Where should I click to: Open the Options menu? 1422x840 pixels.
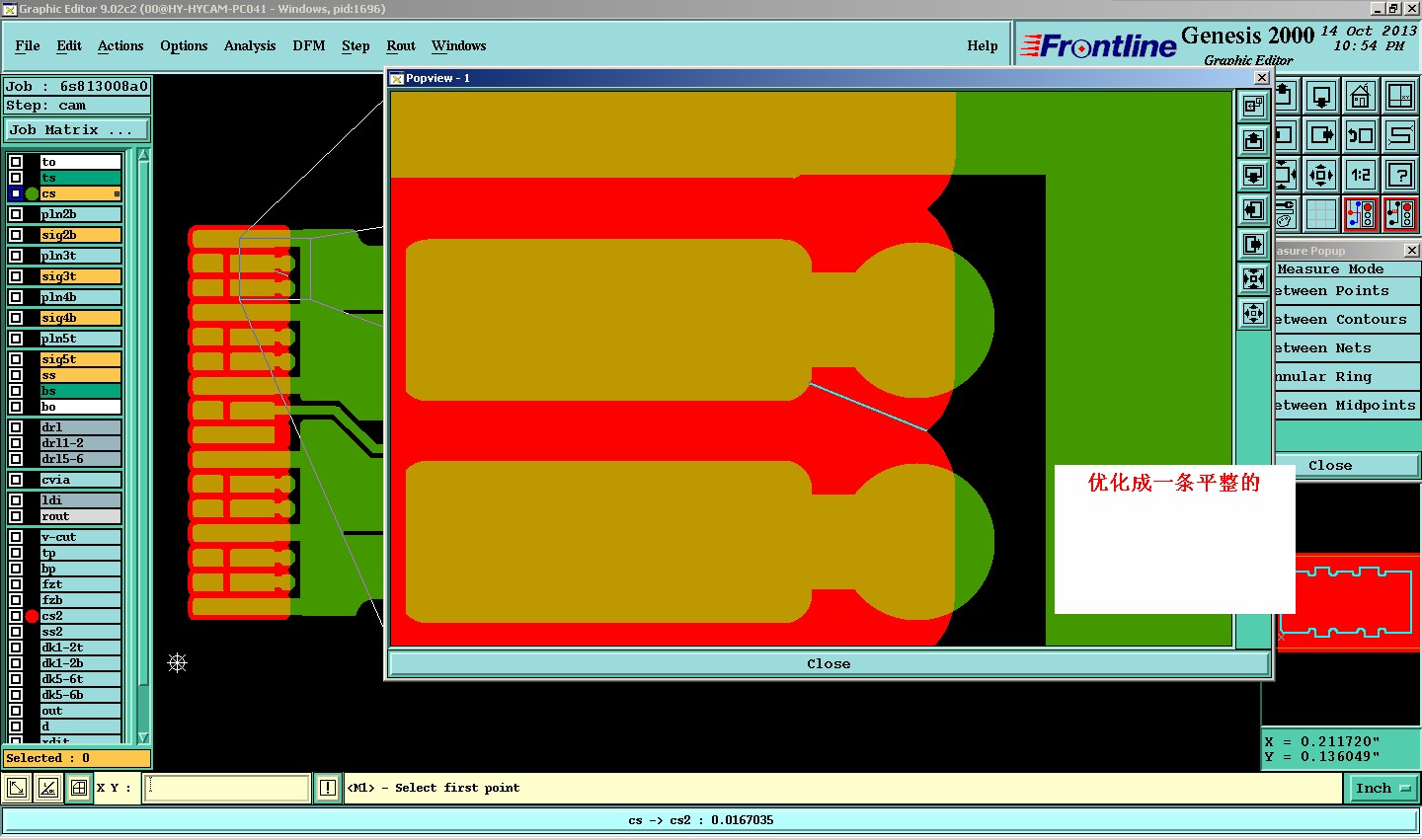coord(184,45)
